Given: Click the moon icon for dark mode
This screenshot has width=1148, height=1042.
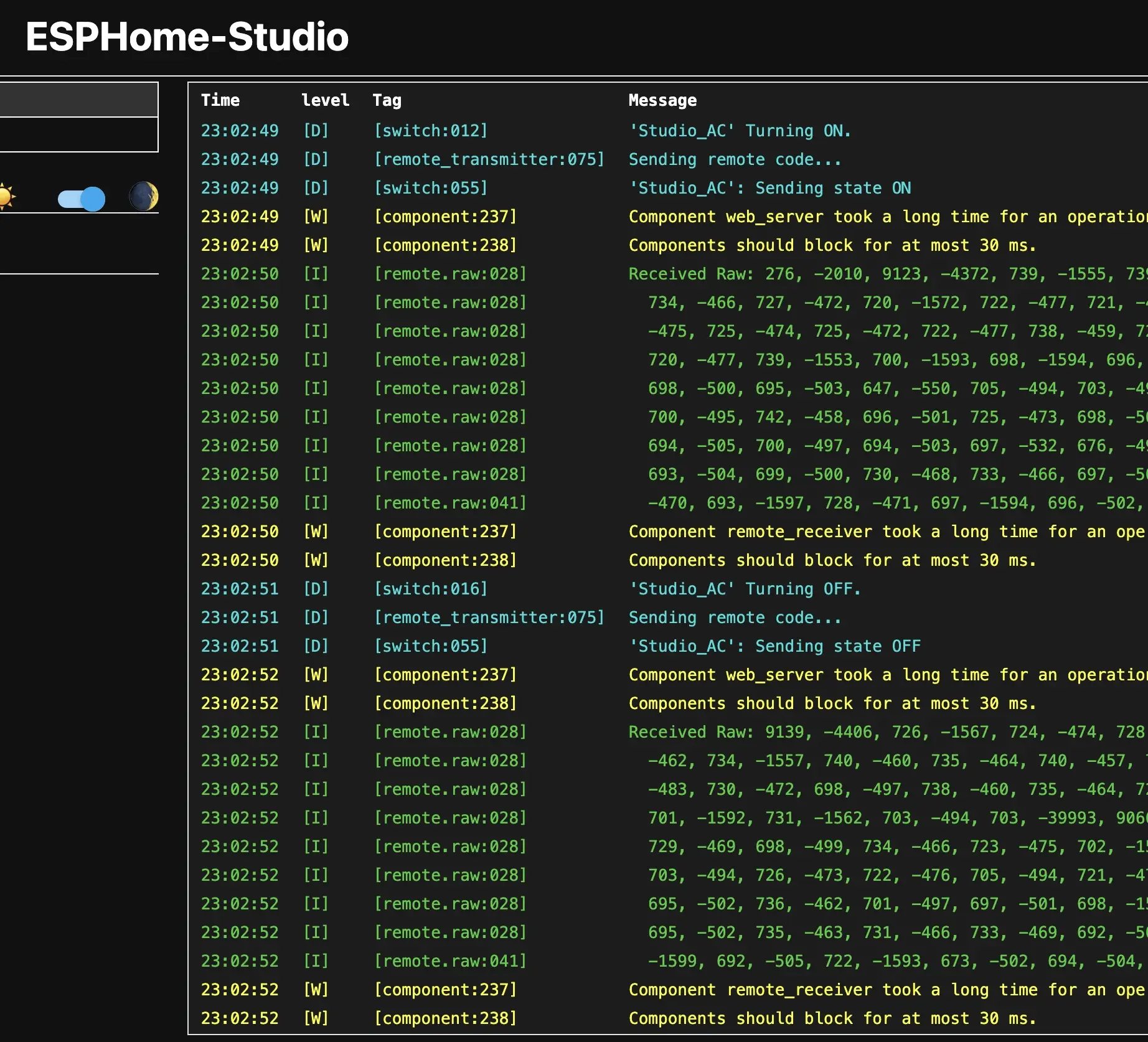Looking at the screenshot, I should click(144, 197).
